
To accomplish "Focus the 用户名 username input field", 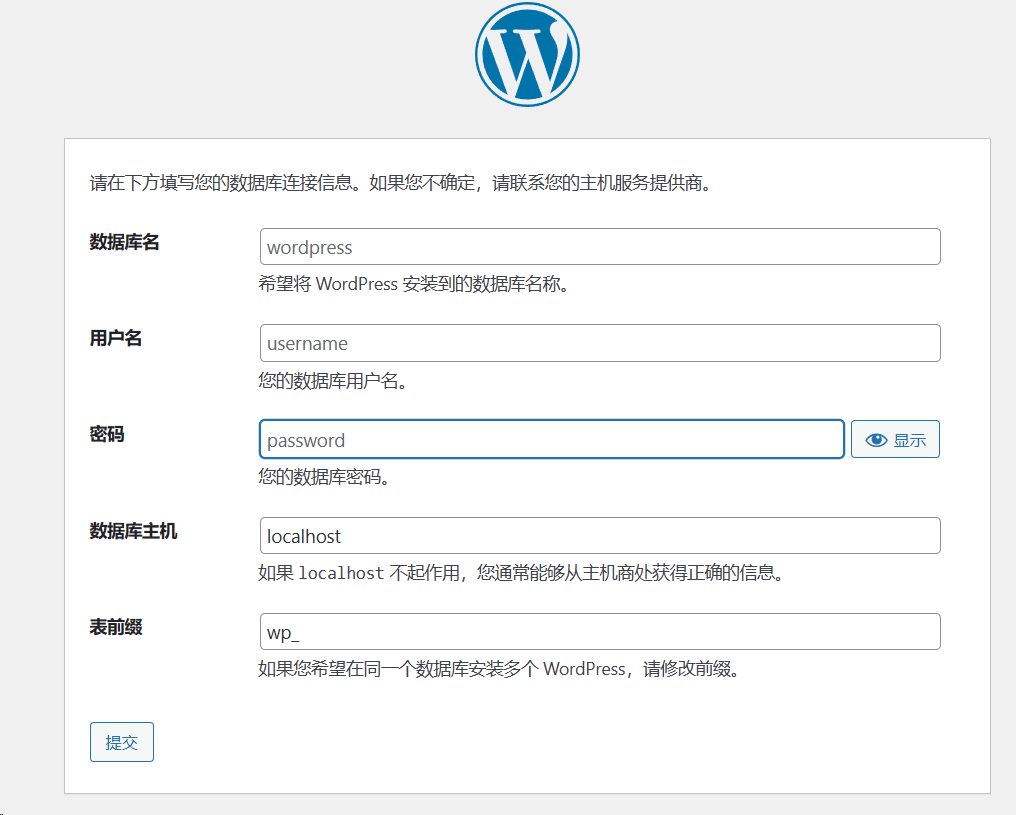I will pos(600,343).
